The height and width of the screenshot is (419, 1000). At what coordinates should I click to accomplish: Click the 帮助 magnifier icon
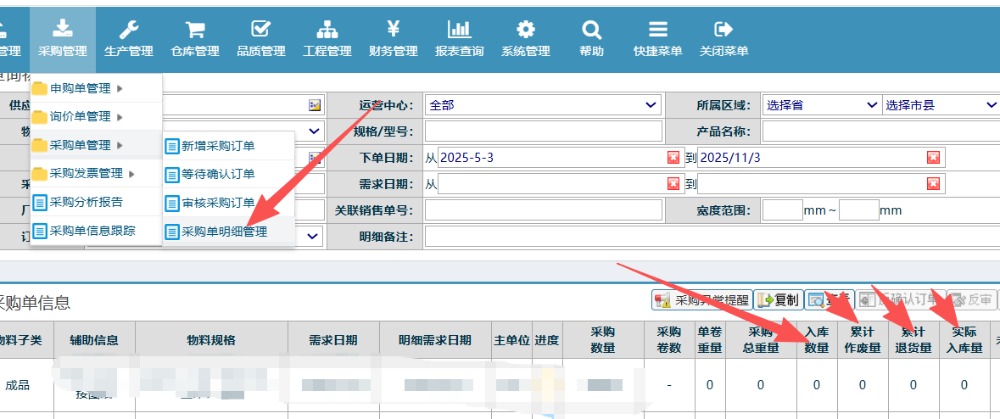click(591, 30)
